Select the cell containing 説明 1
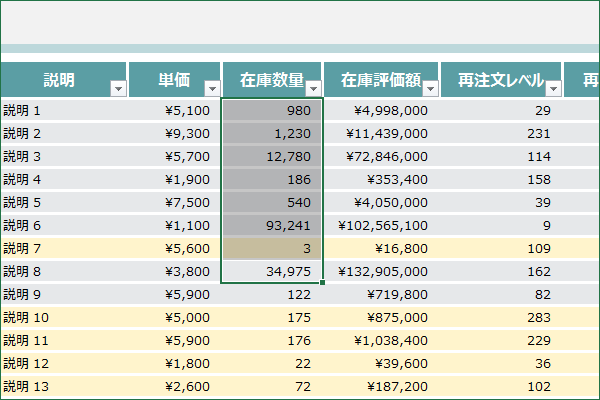Image resolution: width=600 pixels, height=400 pixels. pyautogui.click(x=64, y=111)
